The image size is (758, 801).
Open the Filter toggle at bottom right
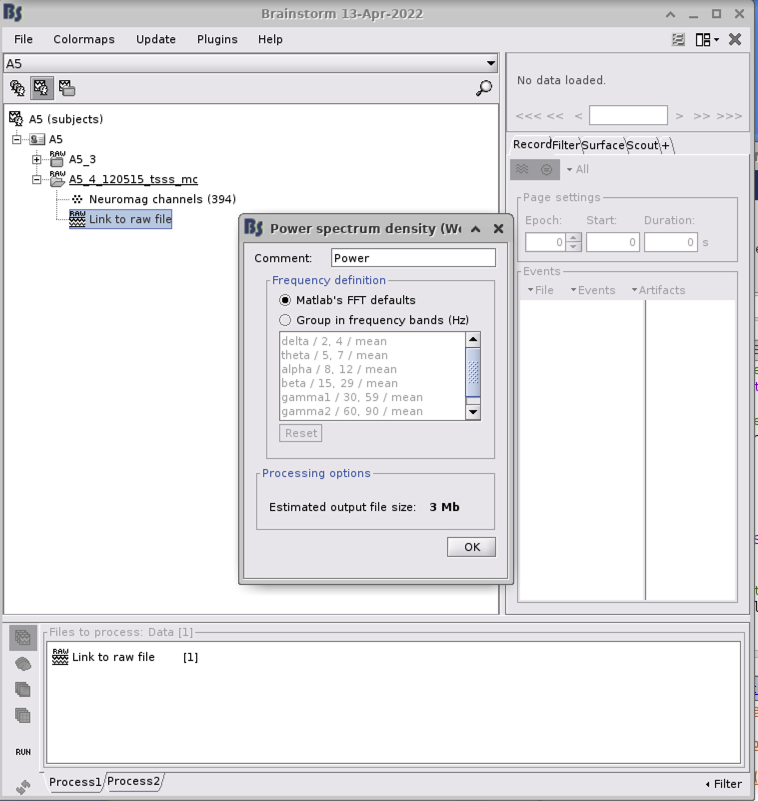[x=724, y=784]
